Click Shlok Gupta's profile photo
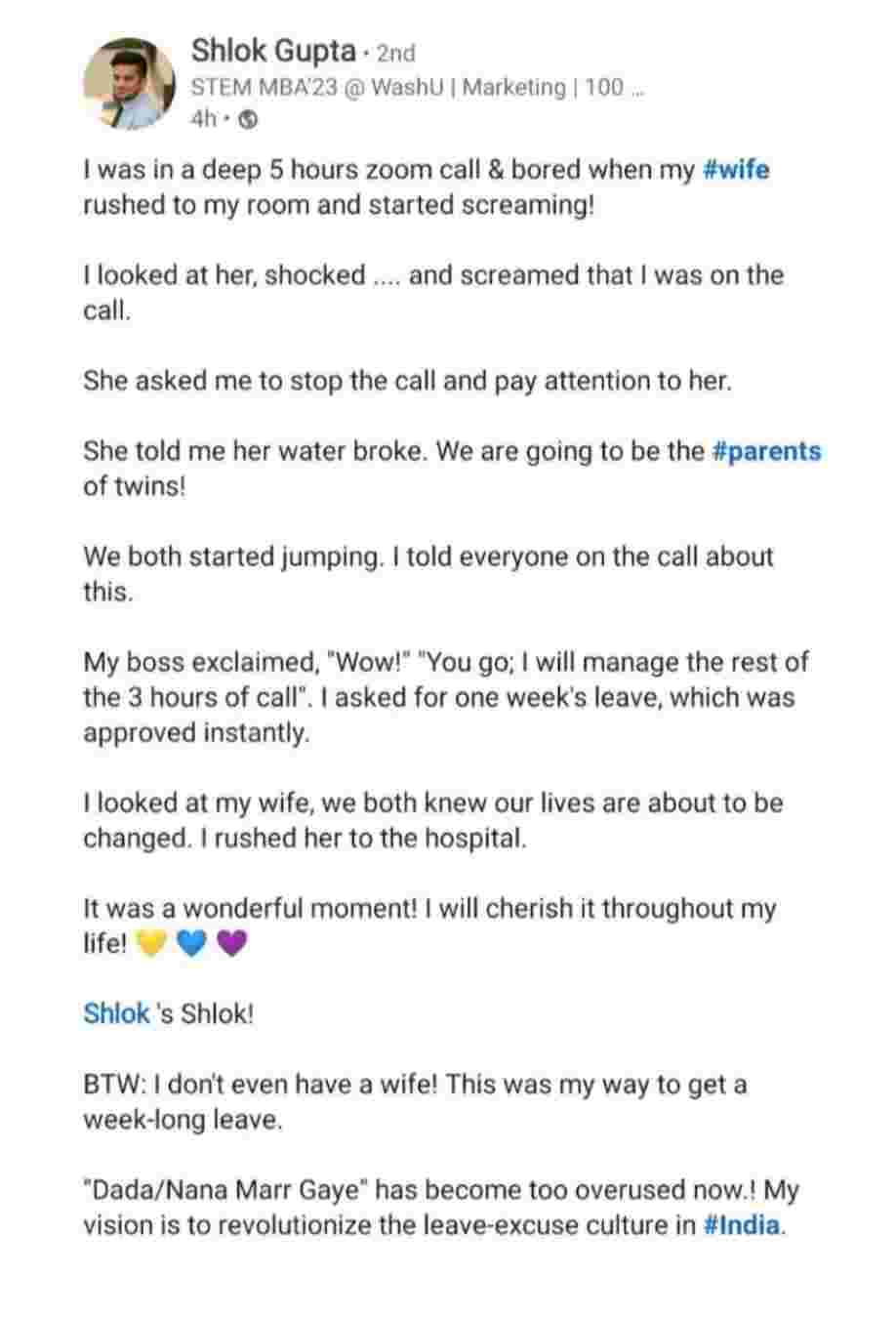The height and width of the screenshot is (1317, 896). 131,84
